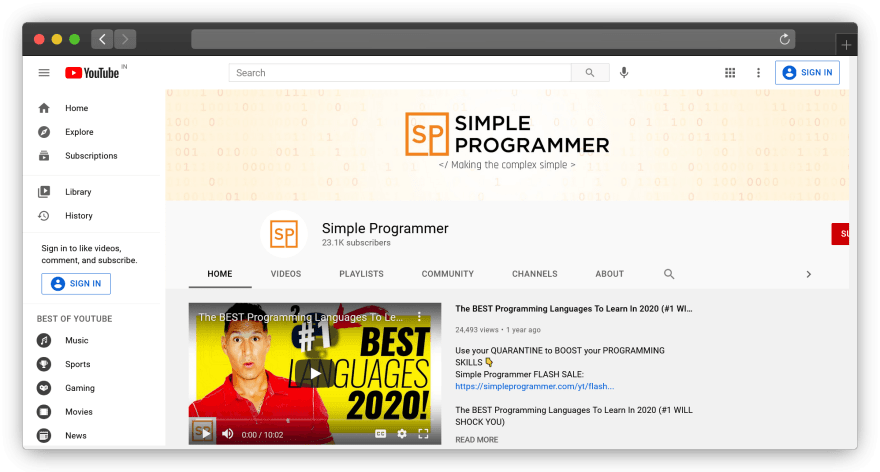
Task: Open the hamburger guide menu
Action: tap(44, 73)
